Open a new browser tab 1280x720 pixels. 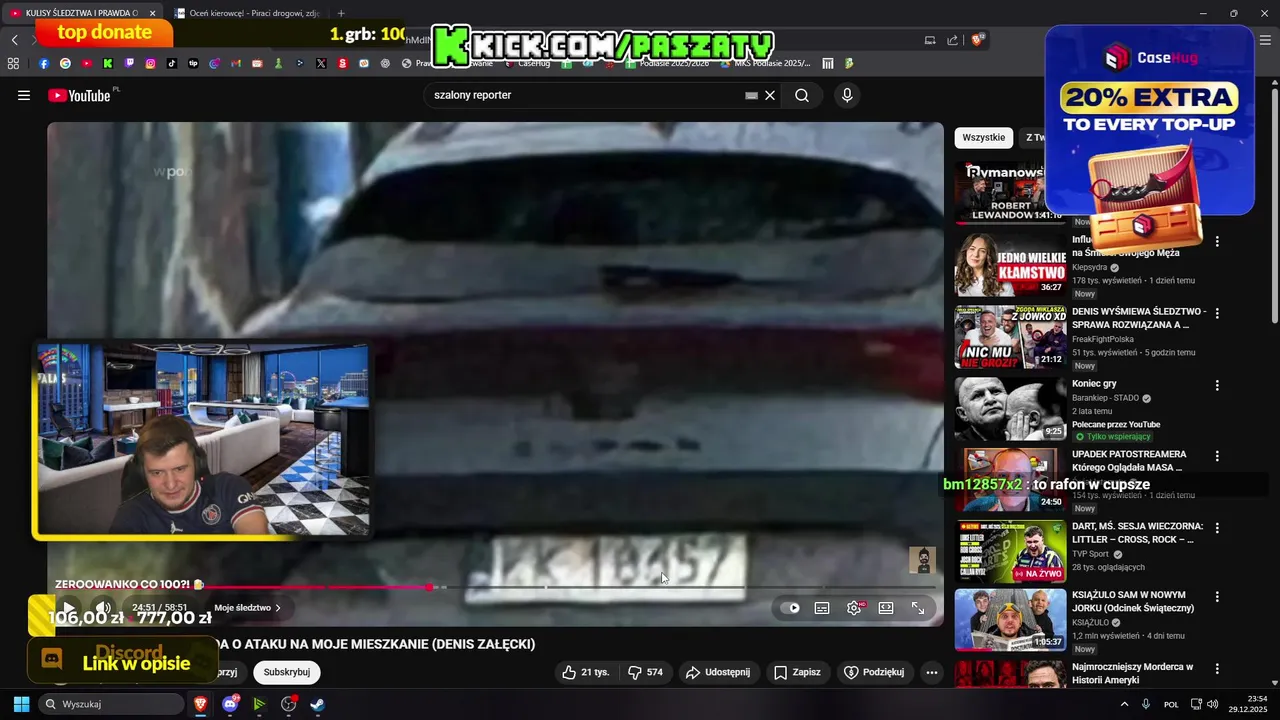pos(341,13)
